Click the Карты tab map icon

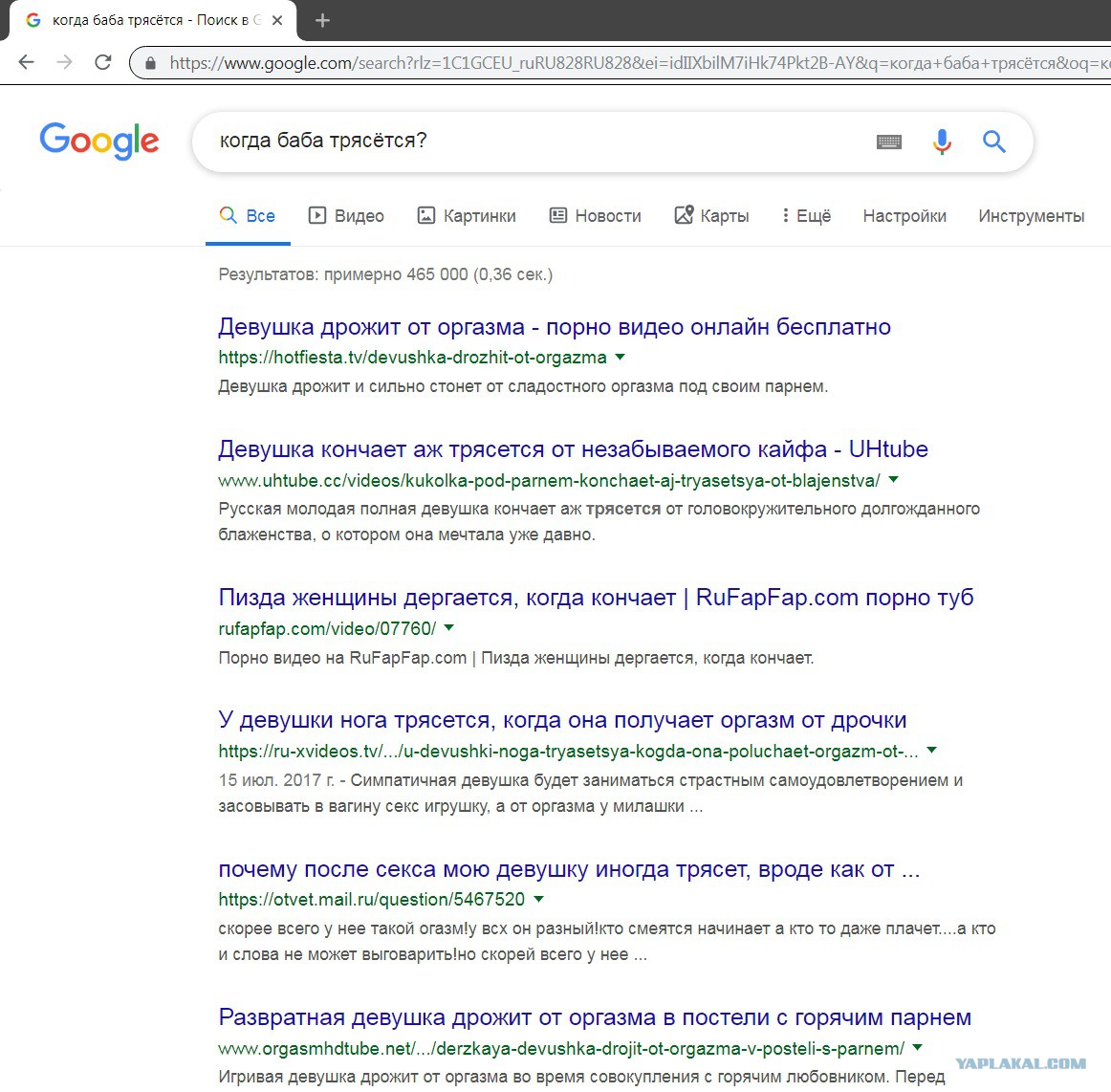pos(684,214)
